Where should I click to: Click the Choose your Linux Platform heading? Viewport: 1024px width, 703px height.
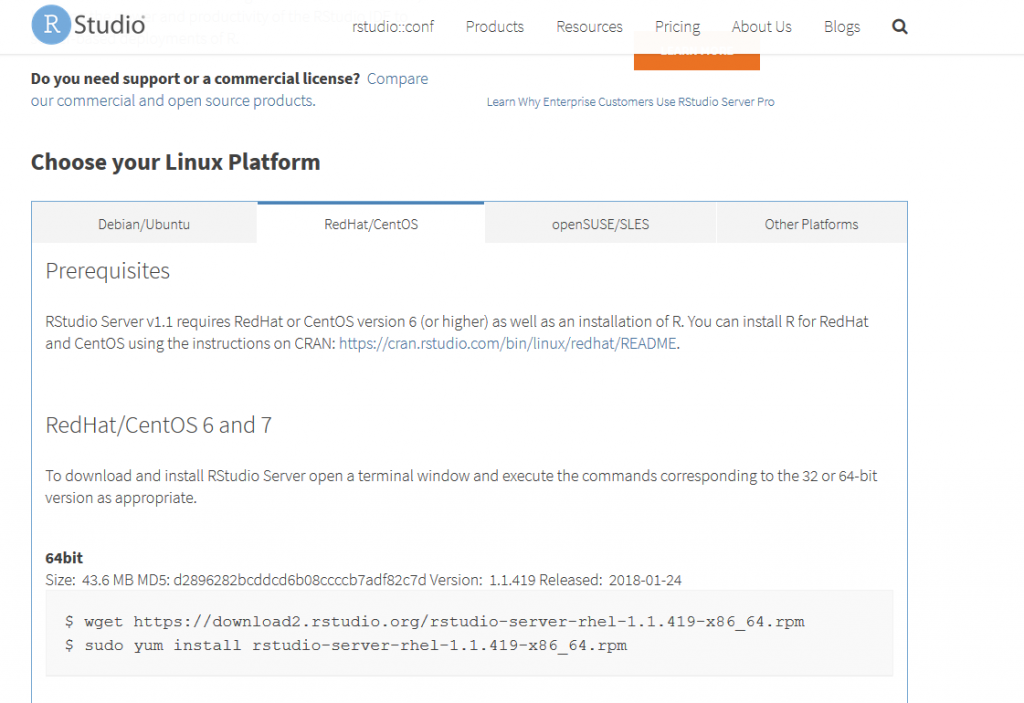(176, 162)
